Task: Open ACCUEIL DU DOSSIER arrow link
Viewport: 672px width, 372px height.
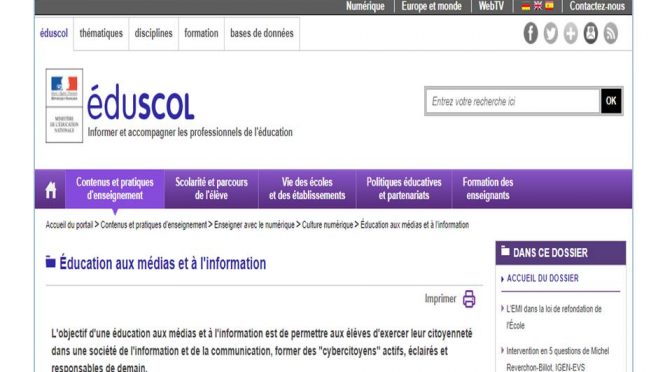Action: point(539,278)
